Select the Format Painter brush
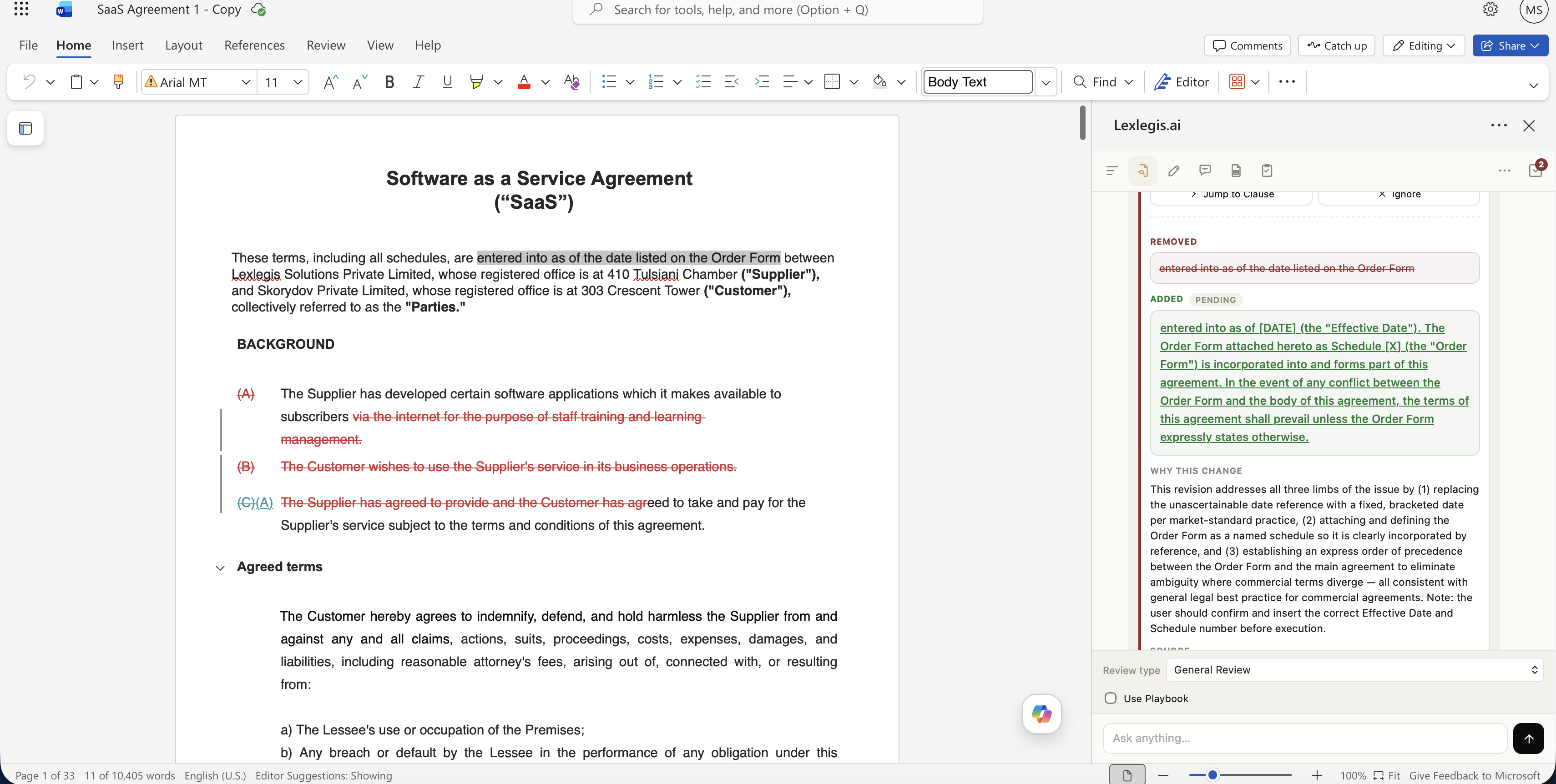This screenshot has height=784, width=1556. click(x=118, y=81)
